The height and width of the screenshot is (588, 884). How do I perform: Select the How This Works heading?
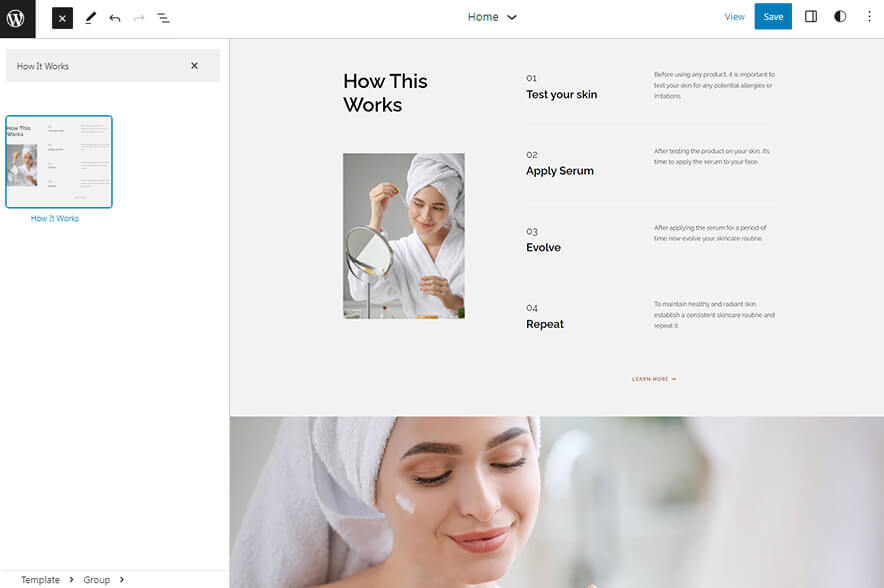pyautogui.click(x=385, y=93)
